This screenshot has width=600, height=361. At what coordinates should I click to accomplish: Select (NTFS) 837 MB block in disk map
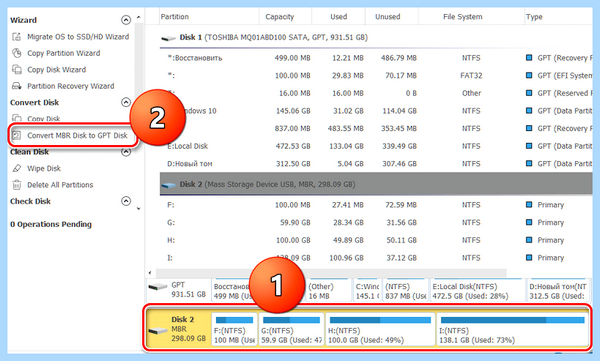(x=406, y=291)
